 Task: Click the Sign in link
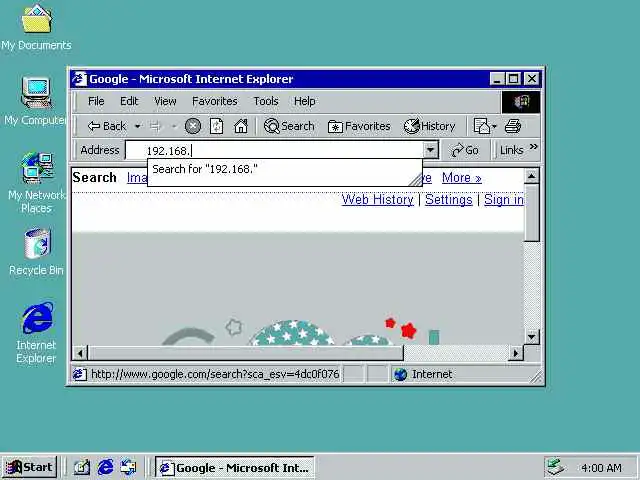point(504,200)
